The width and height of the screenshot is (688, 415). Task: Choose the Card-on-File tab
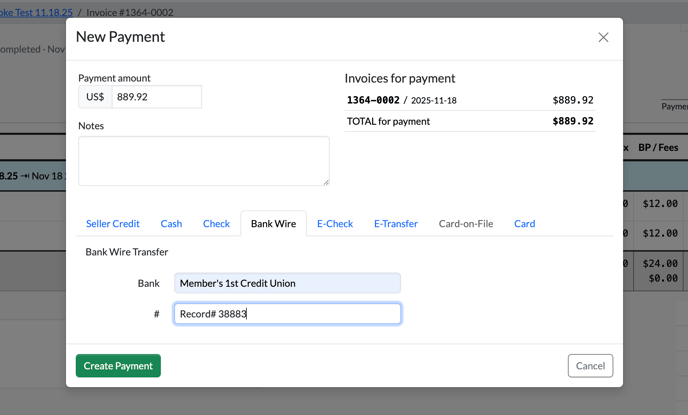tap(466, 224)
